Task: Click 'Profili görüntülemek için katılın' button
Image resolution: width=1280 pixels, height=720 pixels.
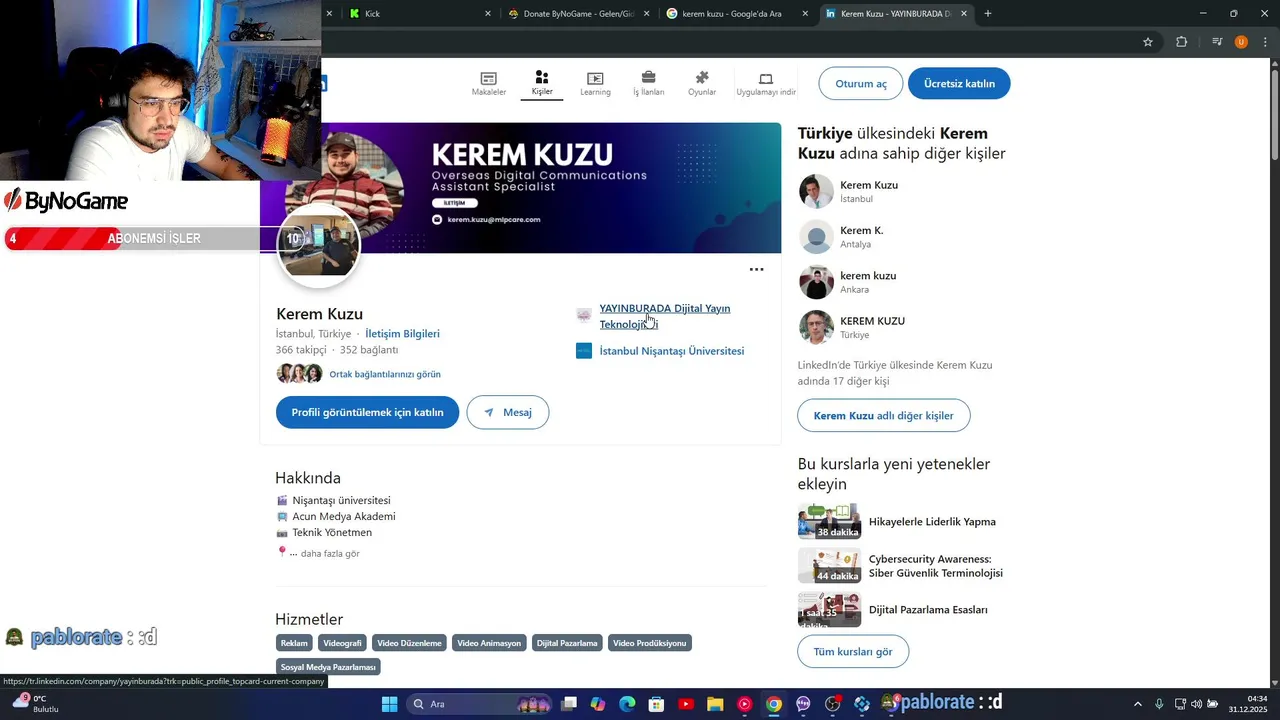Action: (x=367, y=412)
